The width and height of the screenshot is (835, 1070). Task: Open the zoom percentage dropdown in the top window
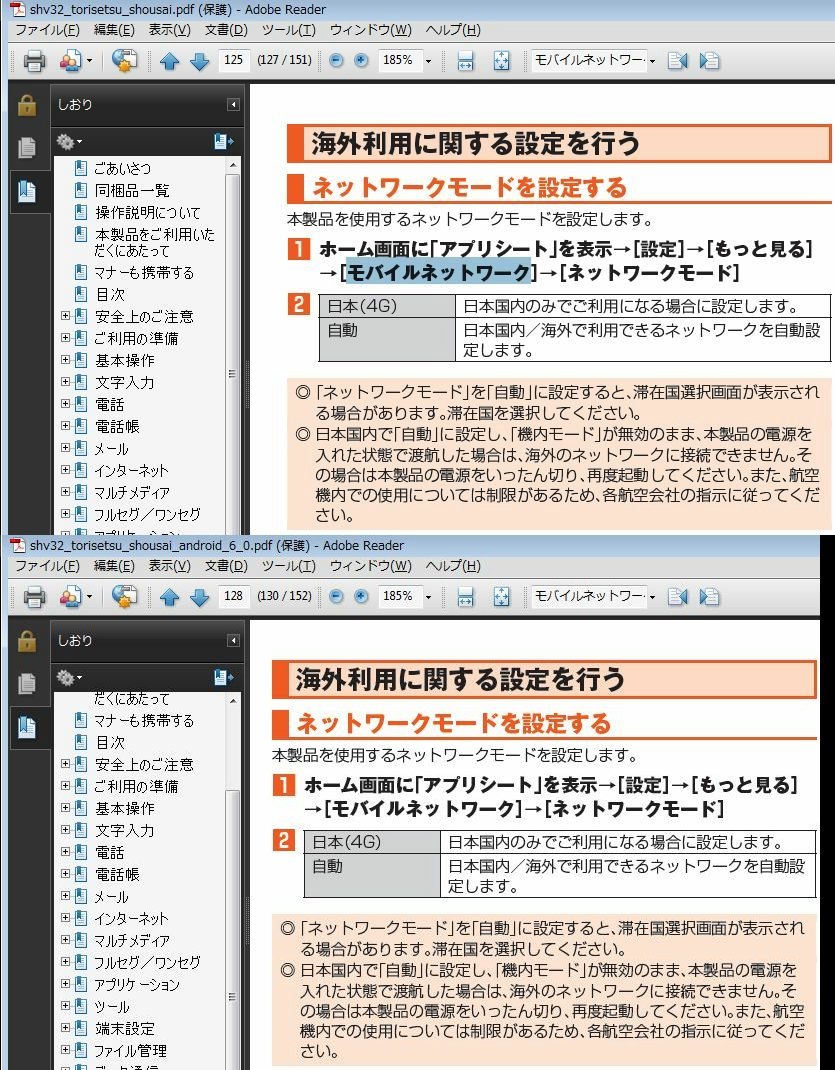(x=428, y=61)
